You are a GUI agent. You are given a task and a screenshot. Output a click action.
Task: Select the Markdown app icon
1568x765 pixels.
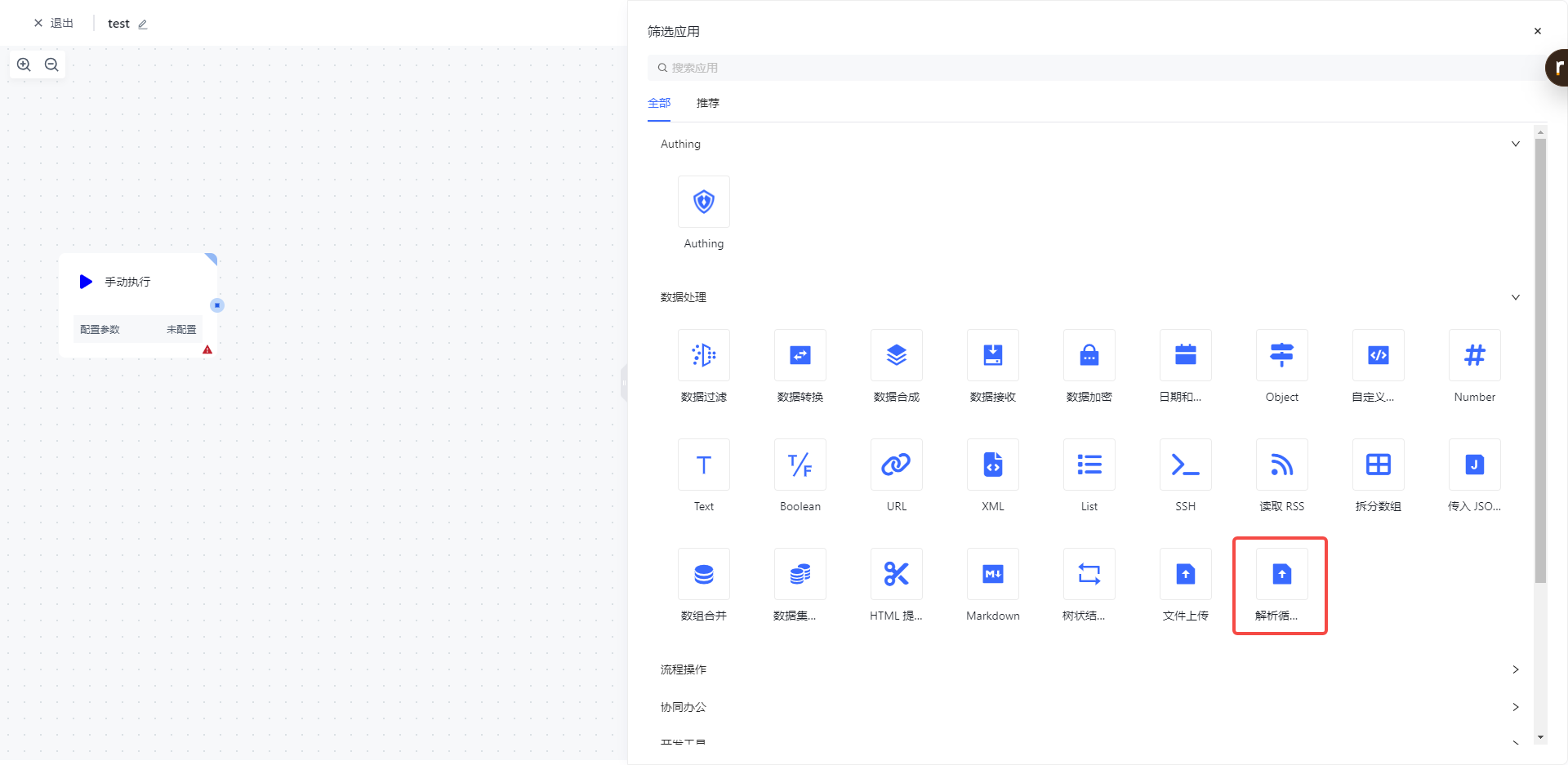pos(992,574)
